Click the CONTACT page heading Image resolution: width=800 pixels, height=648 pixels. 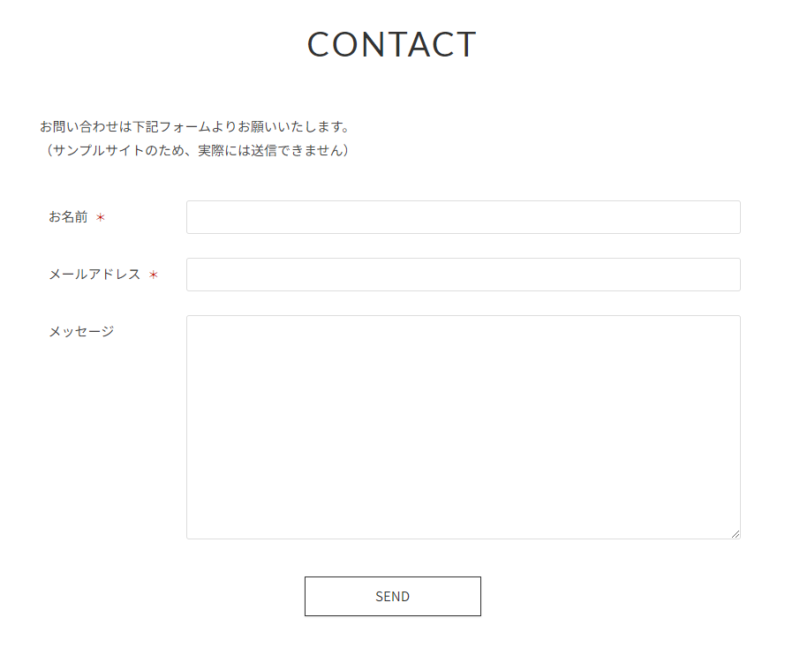tap(392, 45)
